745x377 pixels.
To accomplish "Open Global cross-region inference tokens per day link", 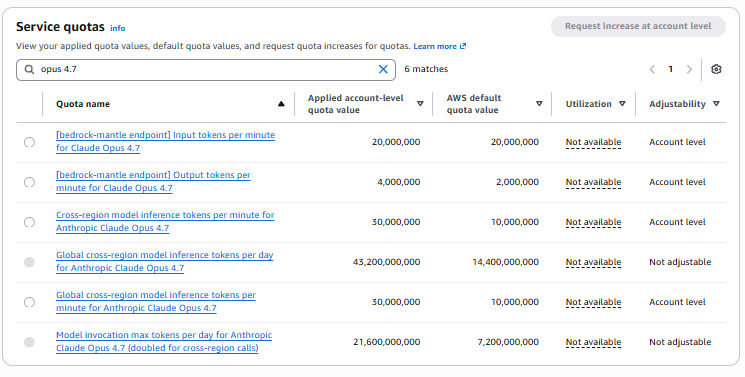I will pyautogui.click(x=164, y=261).
